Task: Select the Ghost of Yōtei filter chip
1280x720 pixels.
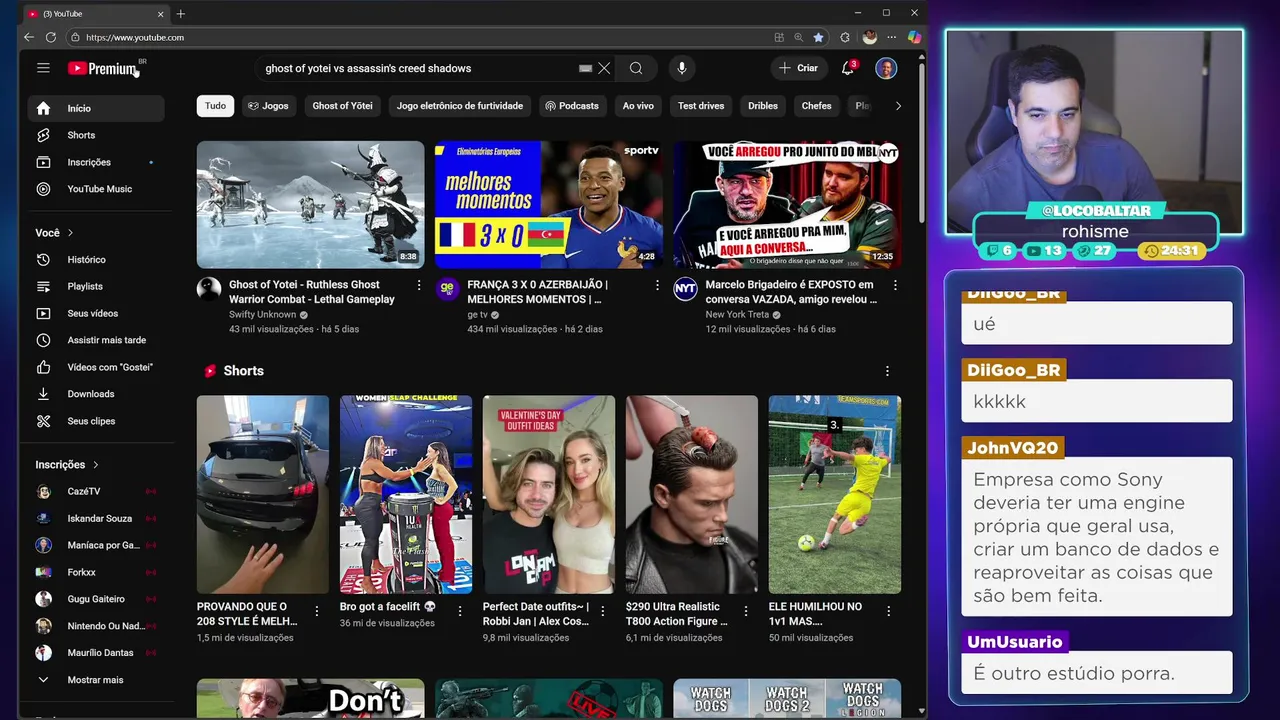Action: pos(342,106)
